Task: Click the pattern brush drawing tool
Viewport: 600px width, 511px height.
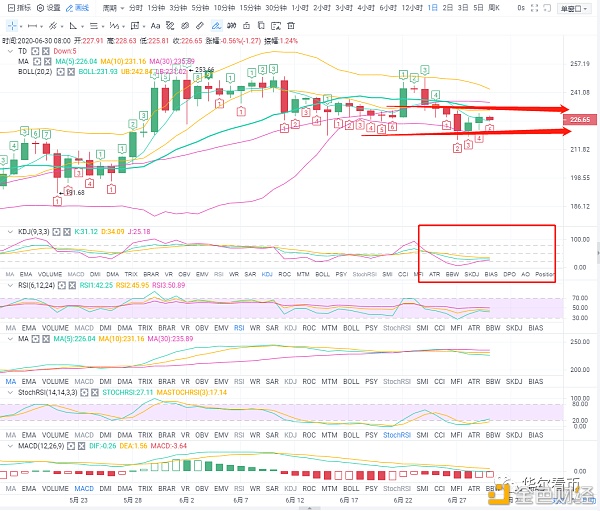Action: tap(170, 26)
